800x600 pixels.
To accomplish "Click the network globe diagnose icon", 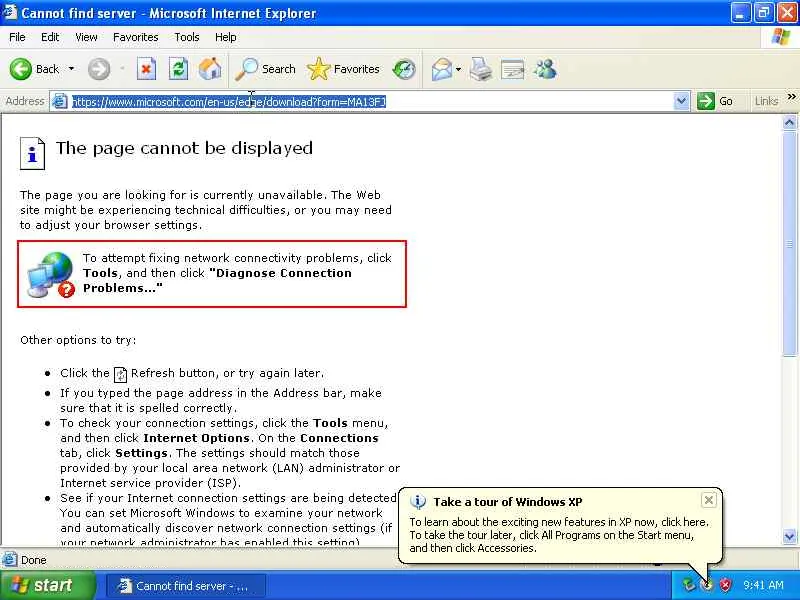I will tap(51, 275).
